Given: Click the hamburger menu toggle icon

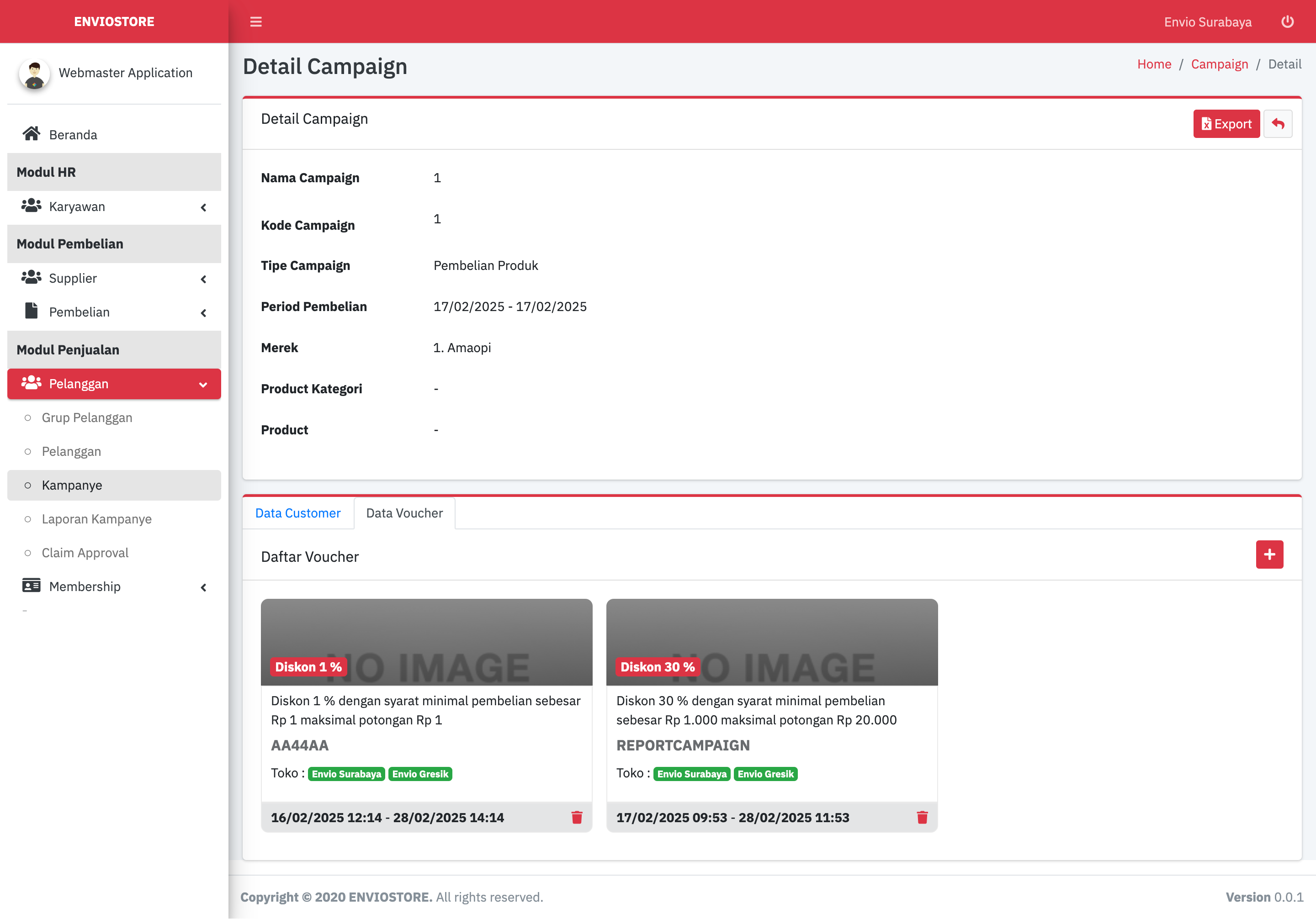Looking at the screenshot, I should coord(255,22).
